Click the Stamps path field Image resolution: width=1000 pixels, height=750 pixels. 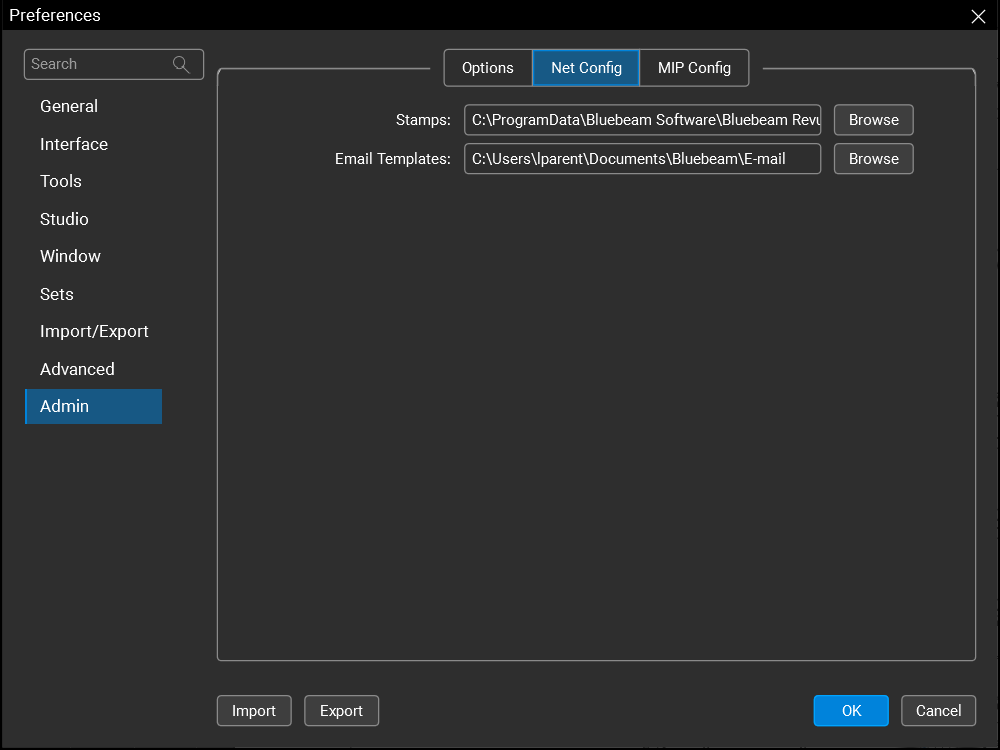tap(642, 120)
